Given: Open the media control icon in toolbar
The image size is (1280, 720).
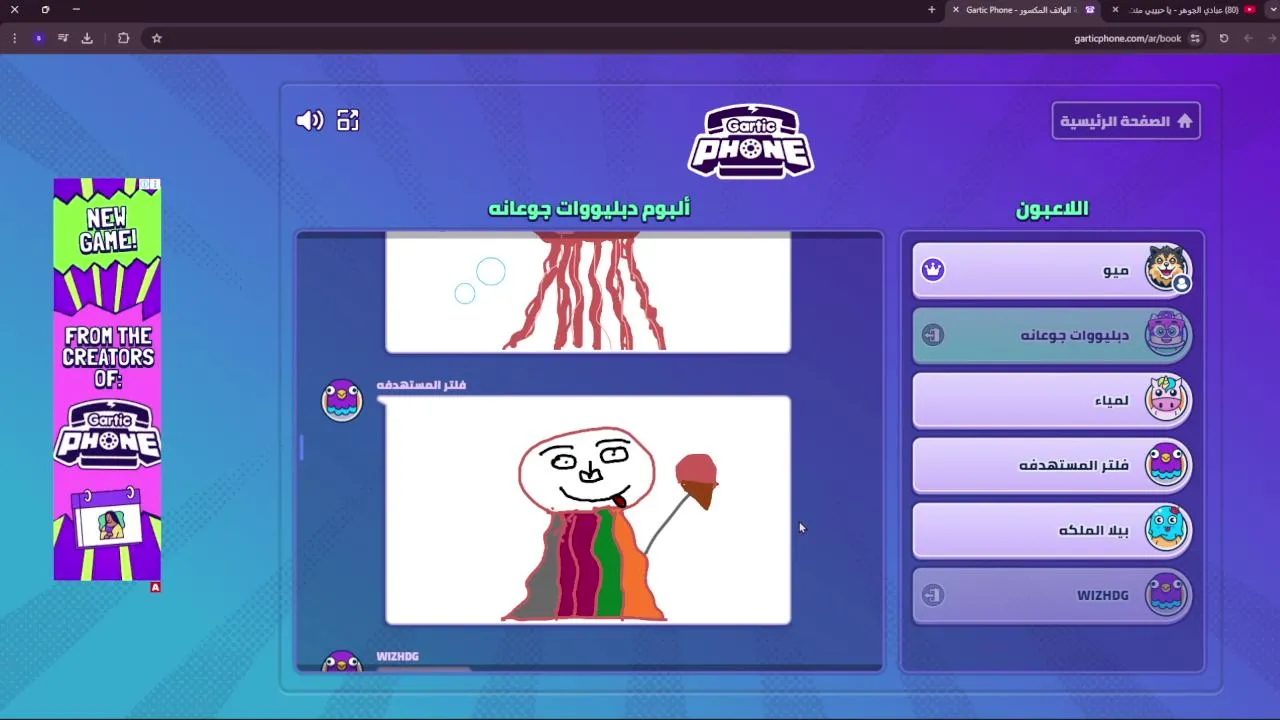Looking at the screenshot, I should pos(63,38).
